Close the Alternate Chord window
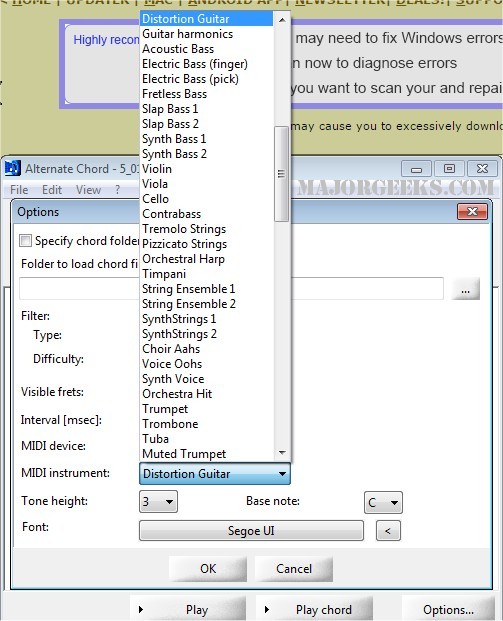Screen dimensions: 503x621 click(x=482, y=169)
